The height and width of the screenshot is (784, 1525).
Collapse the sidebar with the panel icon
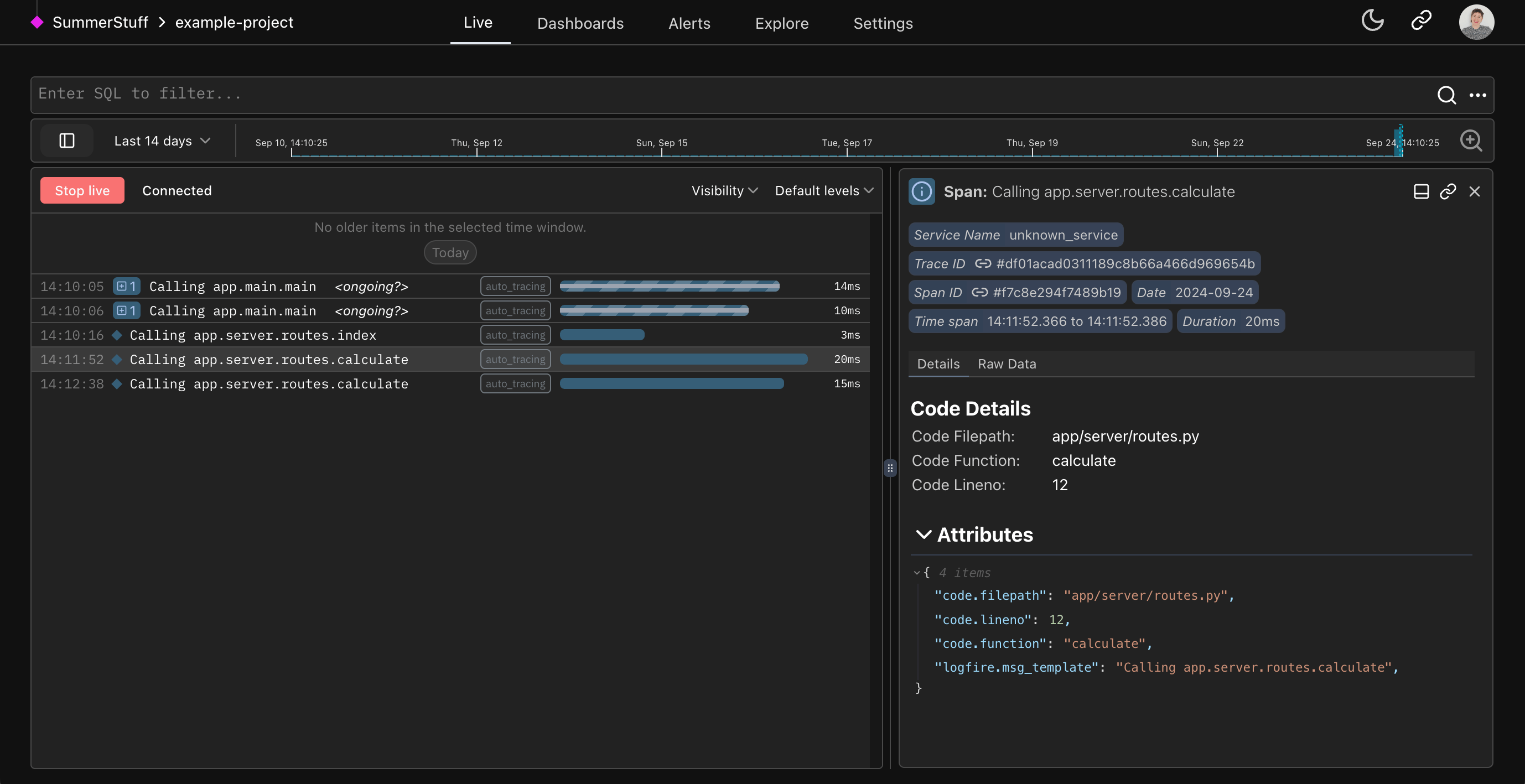(66, 141)
